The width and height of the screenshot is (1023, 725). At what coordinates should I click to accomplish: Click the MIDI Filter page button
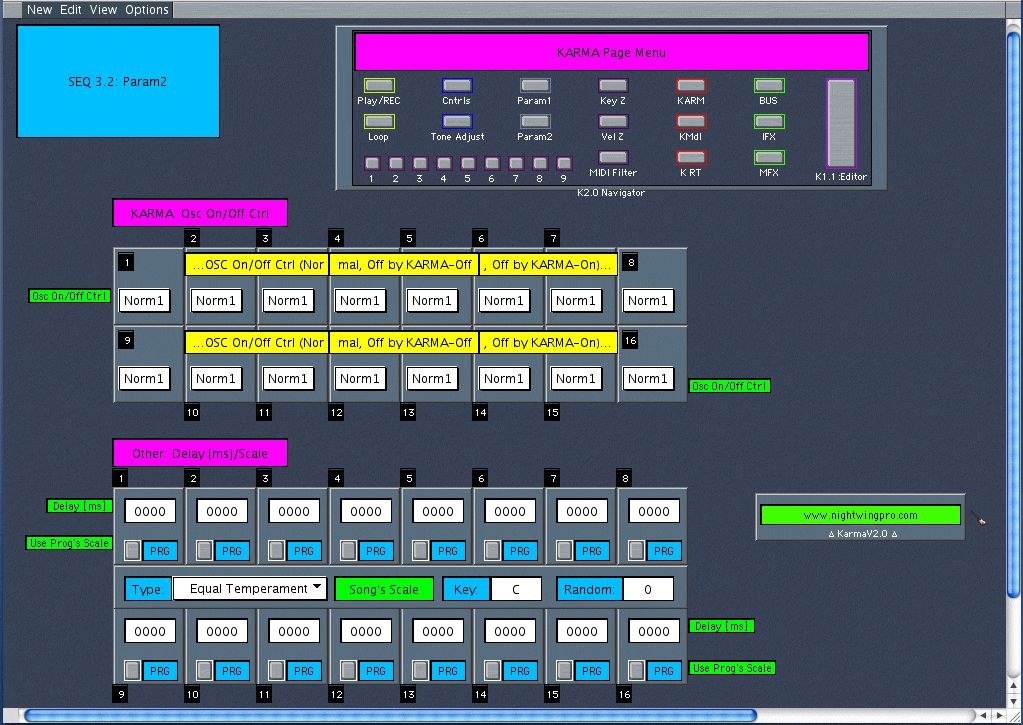tap(613, 158)
